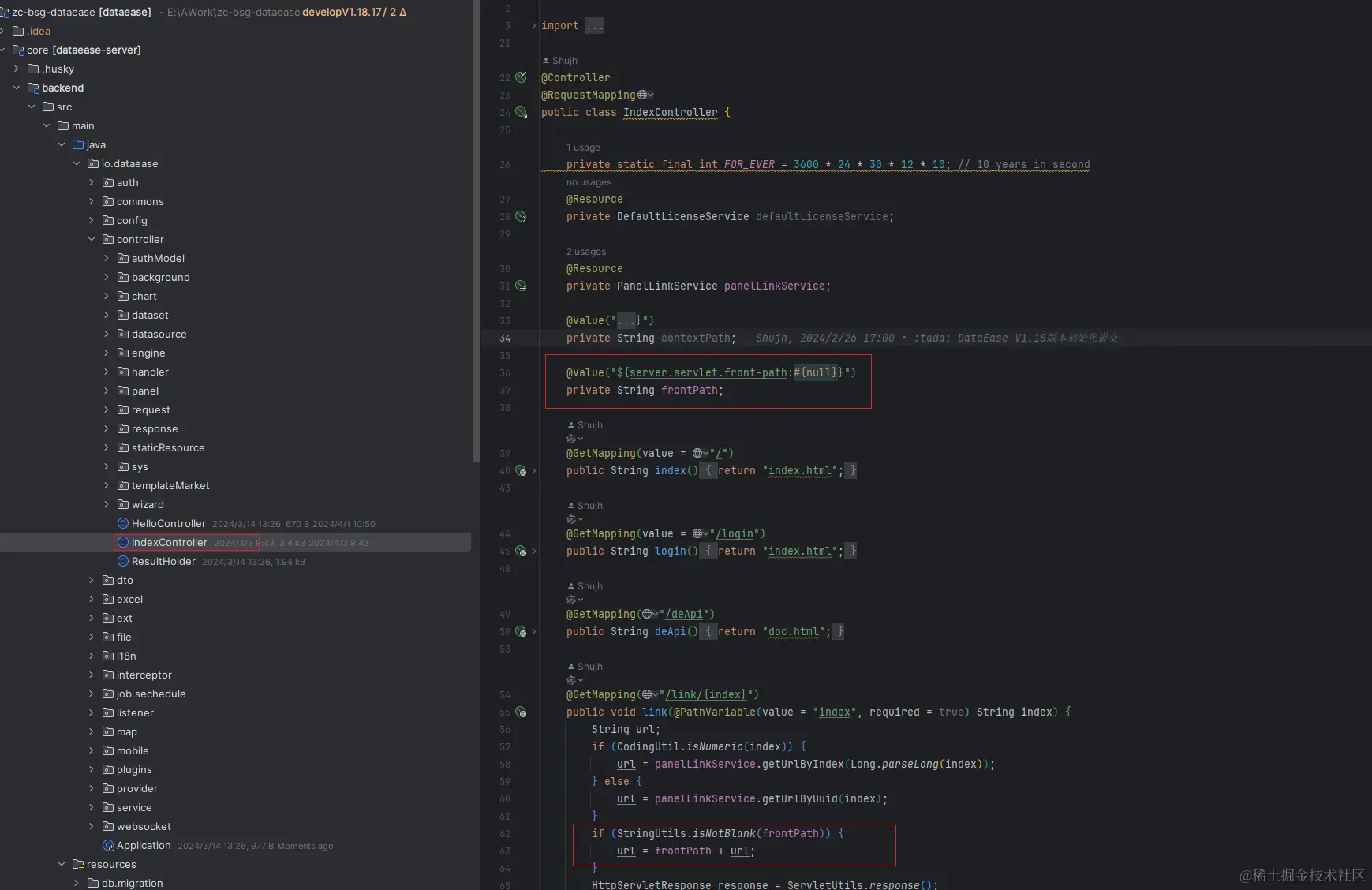Click HelloController class icon in tree

[x=123, y=523]
